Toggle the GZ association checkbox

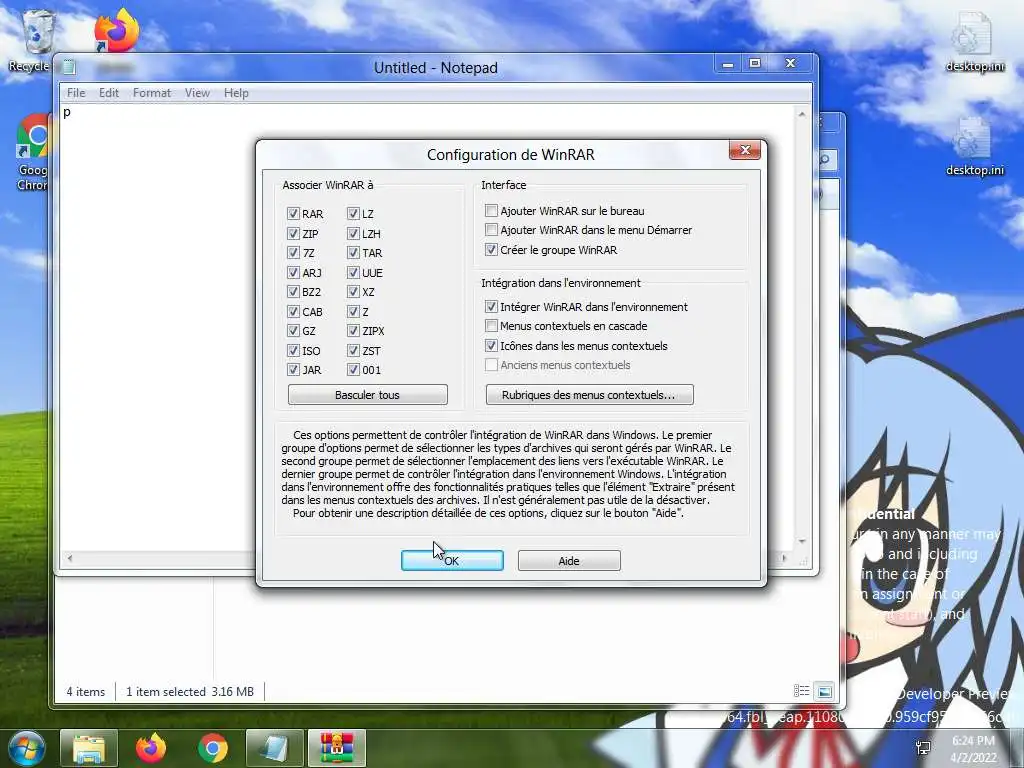(293, 331)
